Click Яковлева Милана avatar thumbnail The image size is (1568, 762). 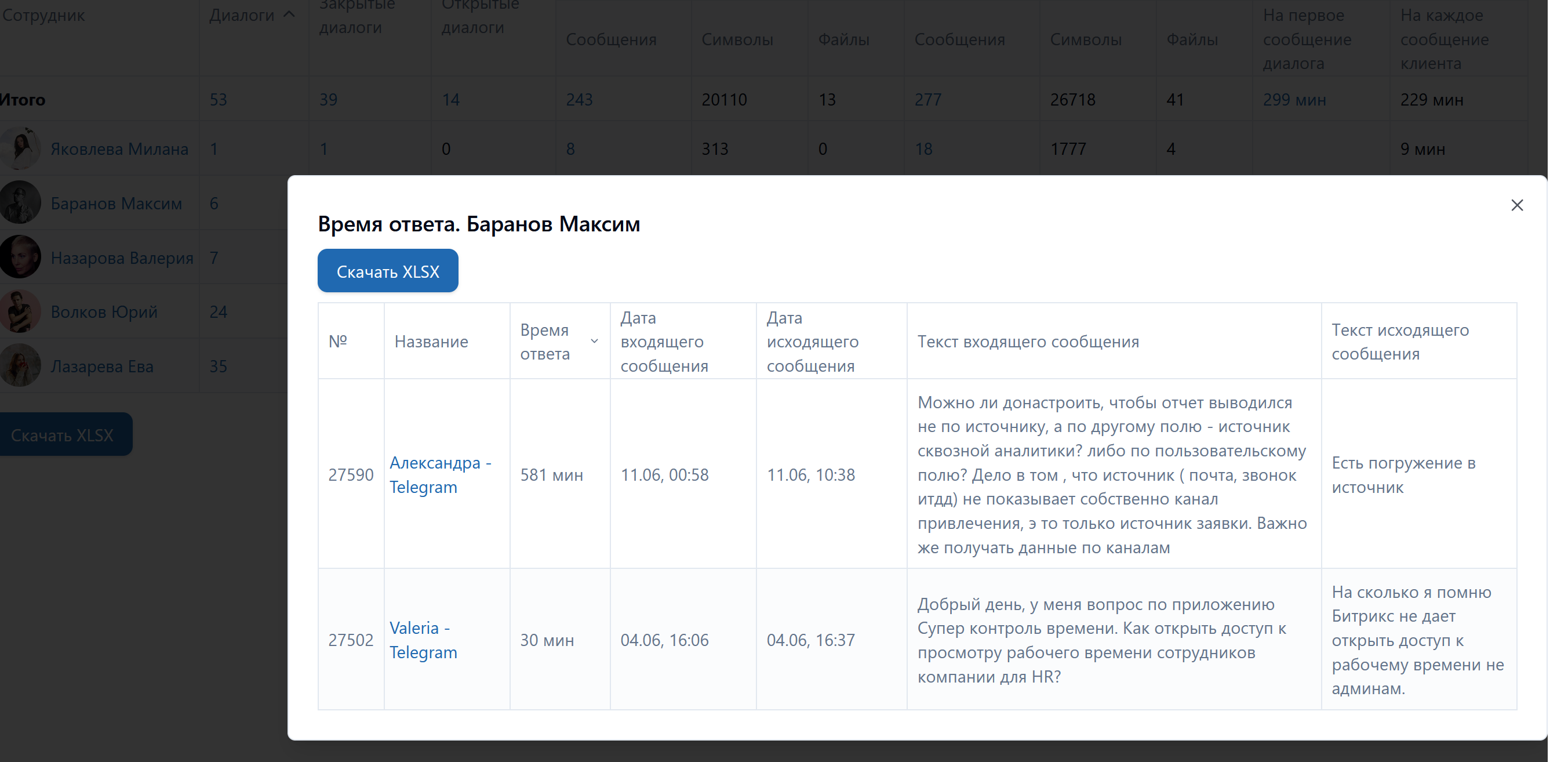tap(21, 148)
